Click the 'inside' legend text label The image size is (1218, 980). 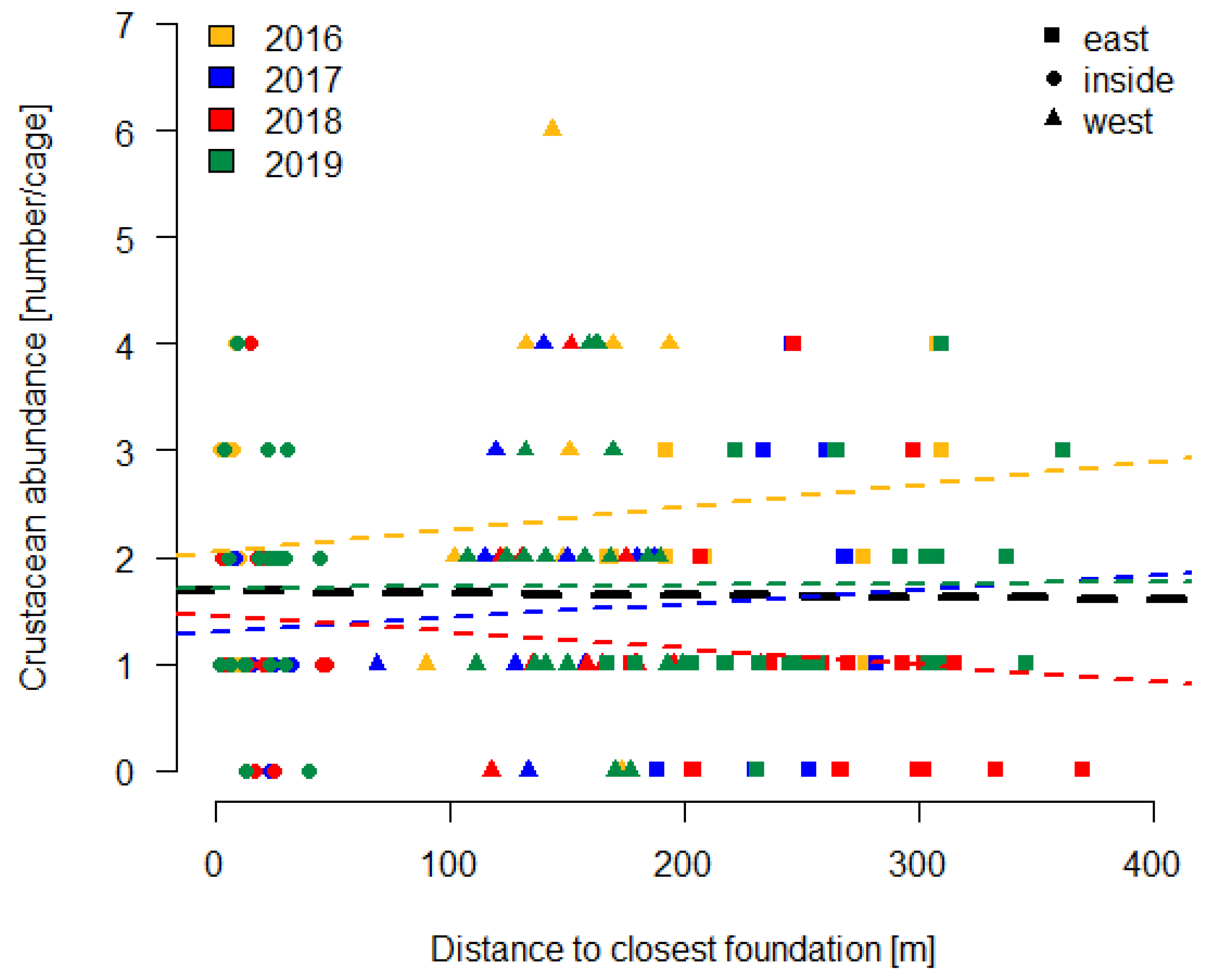click(x=1128, y=80)
